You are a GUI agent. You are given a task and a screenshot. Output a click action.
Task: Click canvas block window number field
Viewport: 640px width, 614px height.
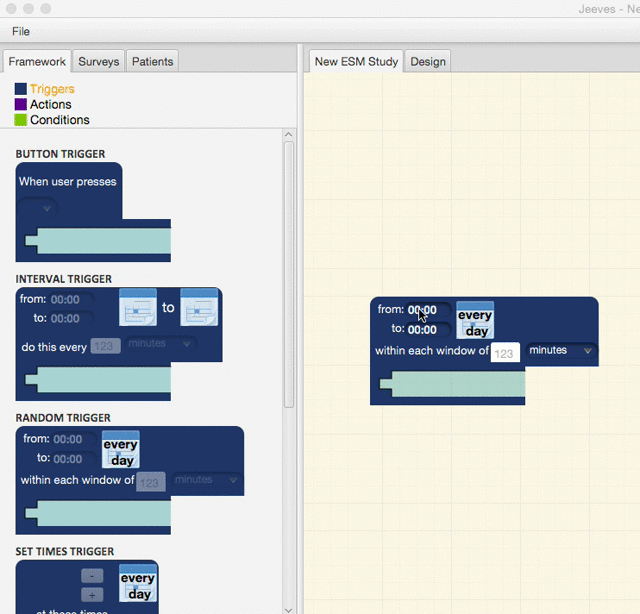pos(505,353)
